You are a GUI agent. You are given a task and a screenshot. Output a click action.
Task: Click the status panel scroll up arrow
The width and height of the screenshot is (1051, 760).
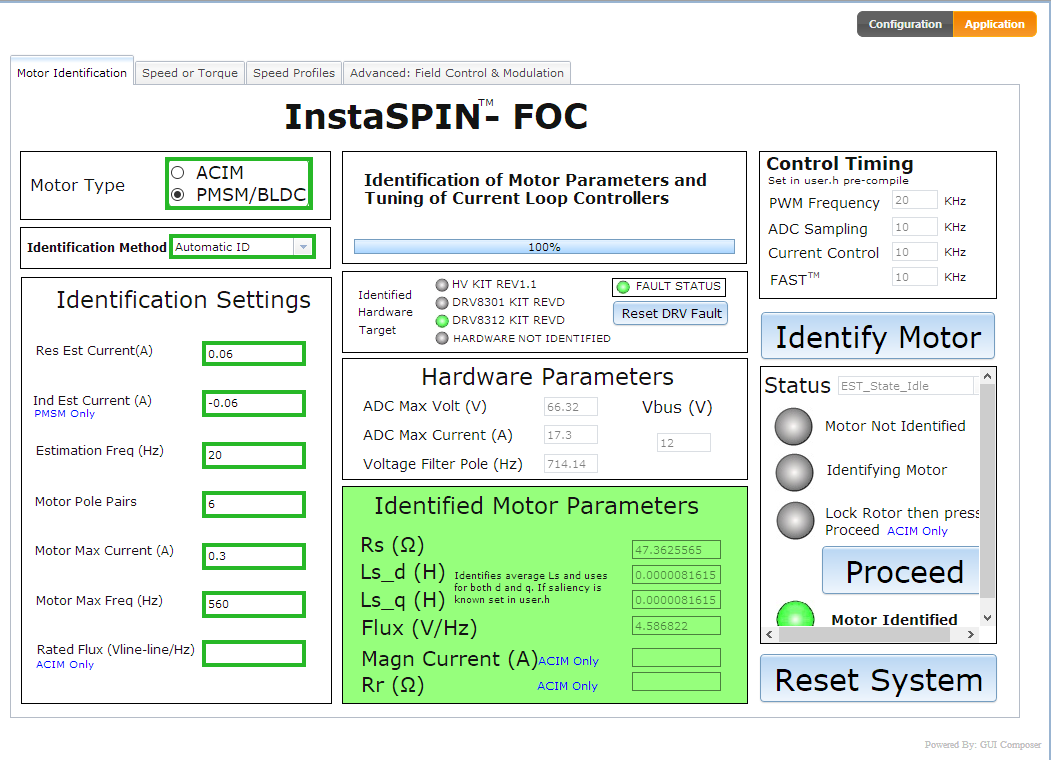point(987,376)
